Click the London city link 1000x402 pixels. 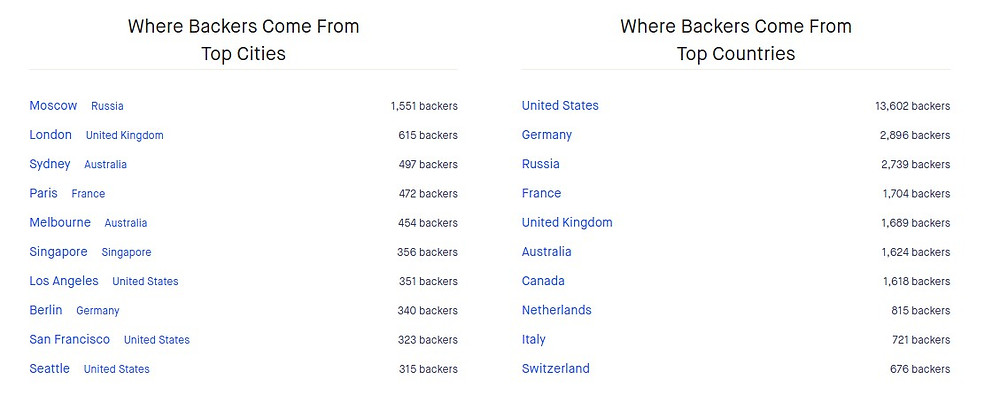(50, 135)
